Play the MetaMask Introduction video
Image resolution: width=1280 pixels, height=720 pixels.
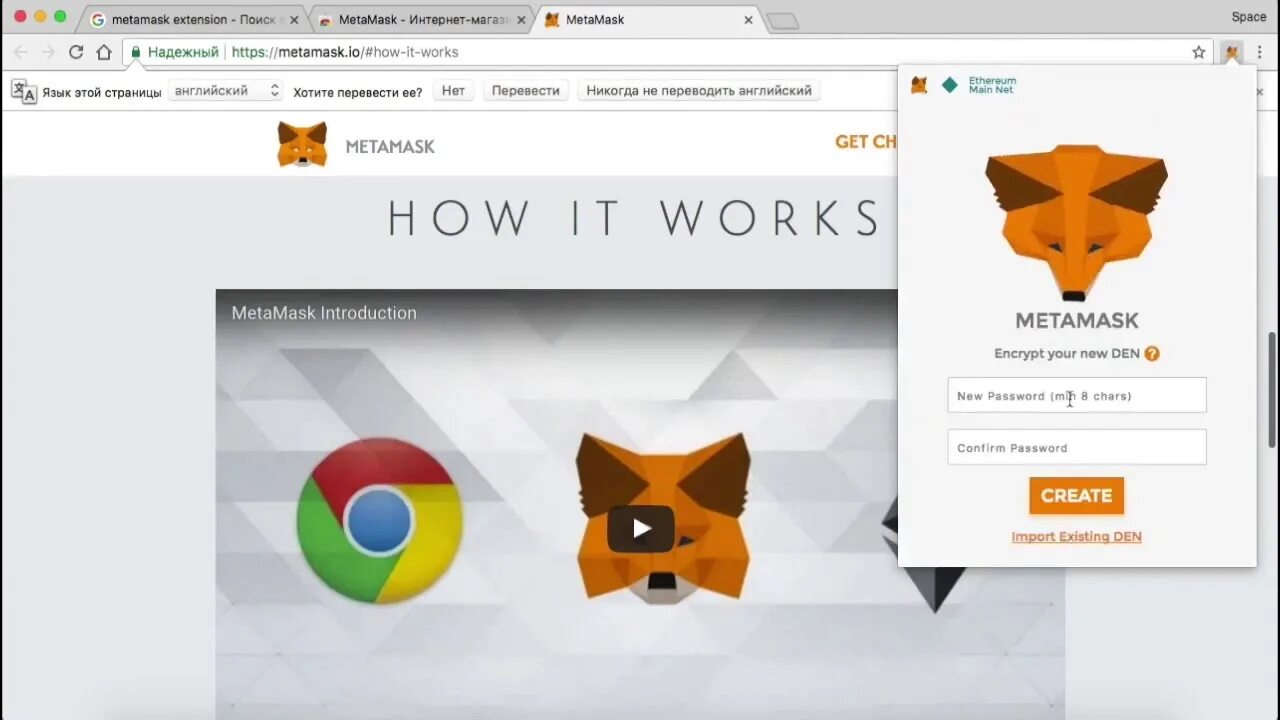coord(641,529)
